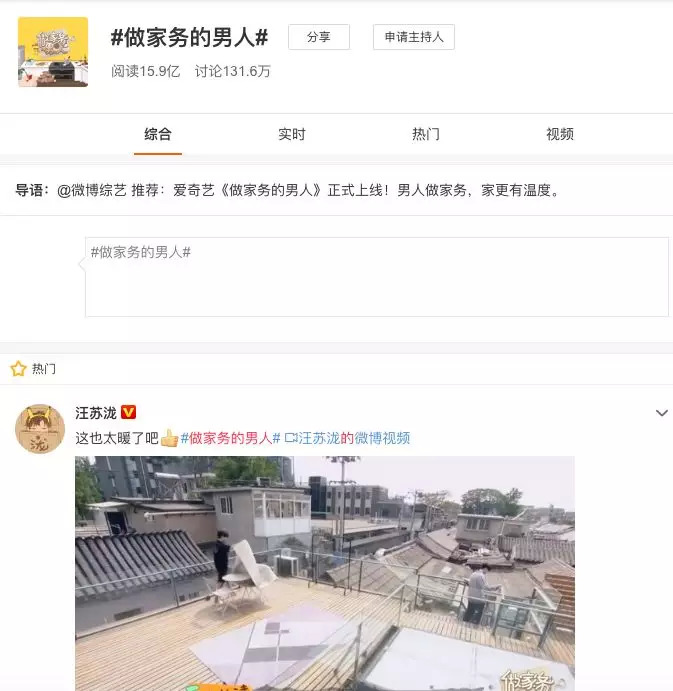Switch to the 综合 tab
The image size is (673, 691).
(x=158, y=134)
